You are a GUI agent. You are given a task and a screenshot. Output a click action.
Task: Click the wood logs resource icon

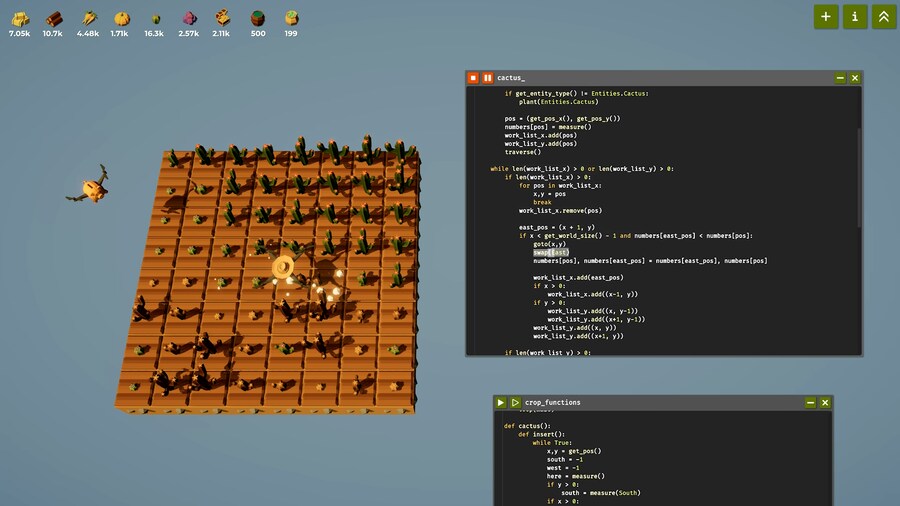[x=53, y=18]
